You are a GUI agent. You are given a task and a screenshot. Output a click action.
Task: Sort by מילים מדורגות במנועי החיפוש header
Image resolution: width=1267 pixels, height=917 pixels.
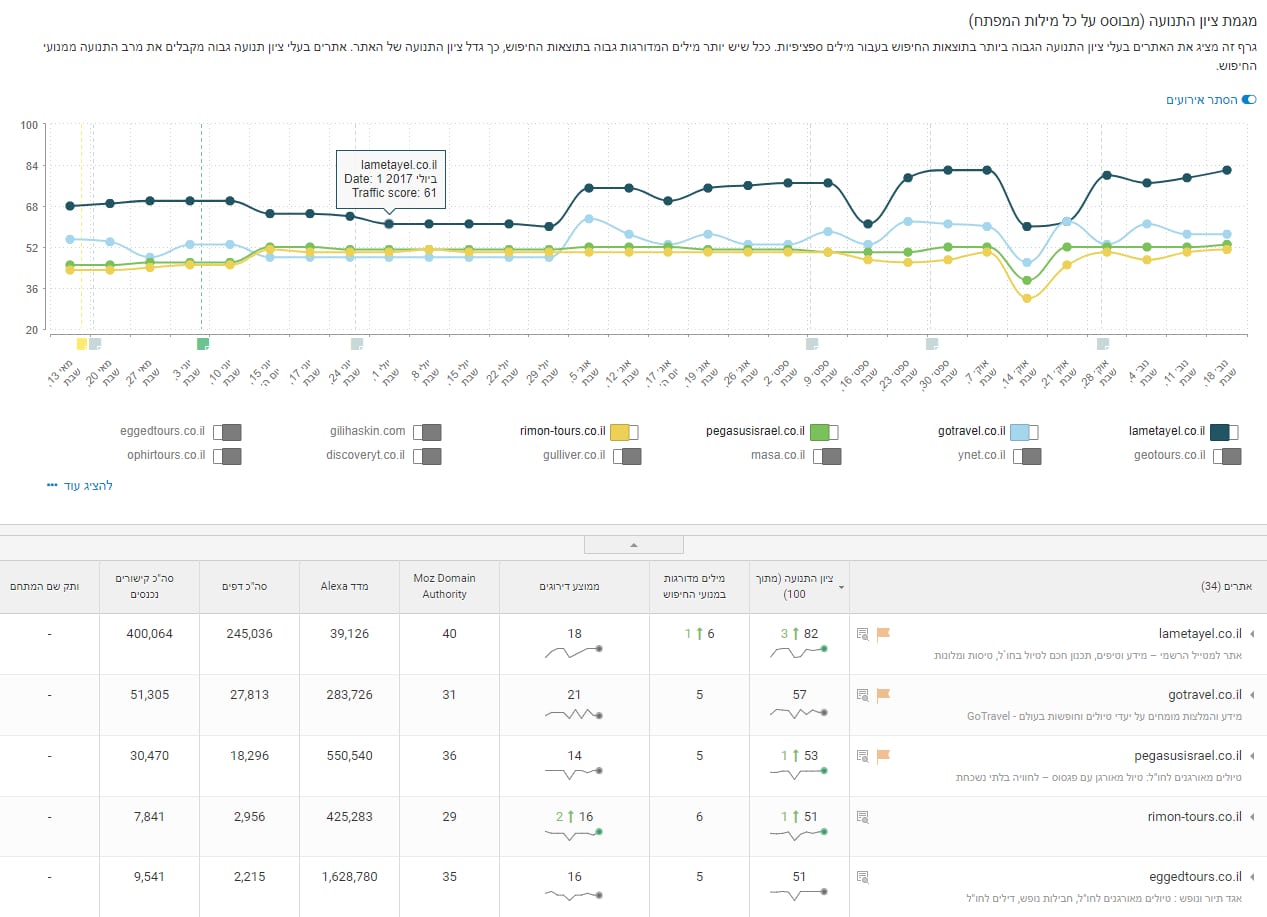698,586
